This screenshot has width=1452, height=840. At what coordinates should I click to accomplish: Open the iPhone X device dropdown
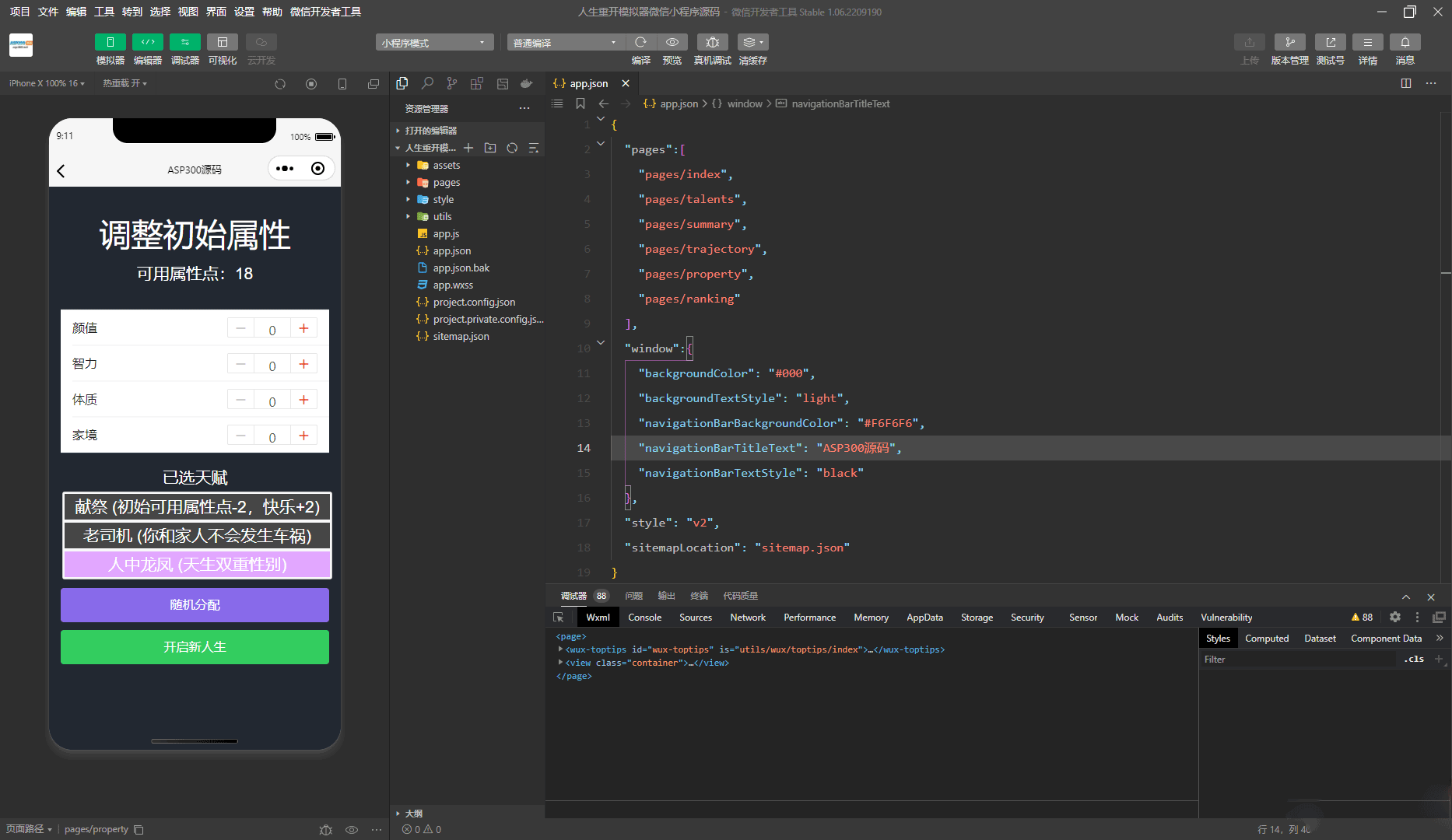point(47,83)
